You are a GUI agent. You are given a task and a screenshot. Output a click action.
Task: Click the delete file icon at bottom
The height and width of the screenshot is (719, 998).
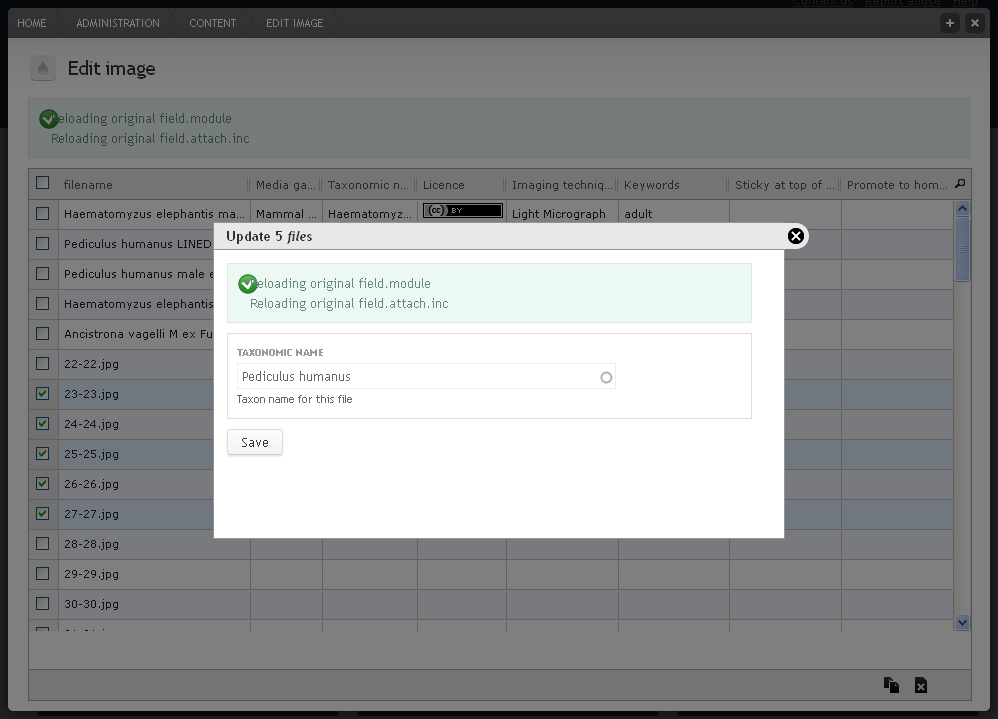coord(921,685)
